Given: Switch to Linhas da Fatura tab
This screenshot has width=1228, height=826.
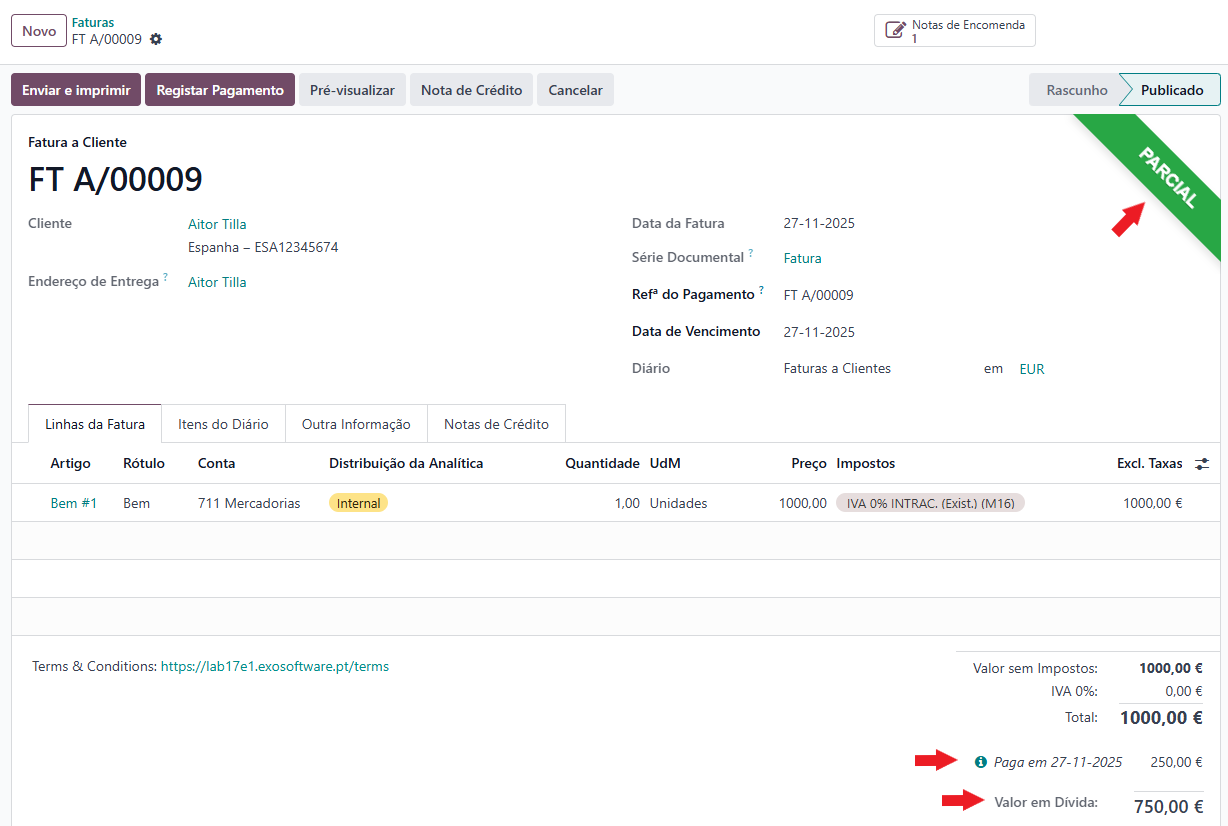Looking at the screenshot, I should tap(95, 424).
